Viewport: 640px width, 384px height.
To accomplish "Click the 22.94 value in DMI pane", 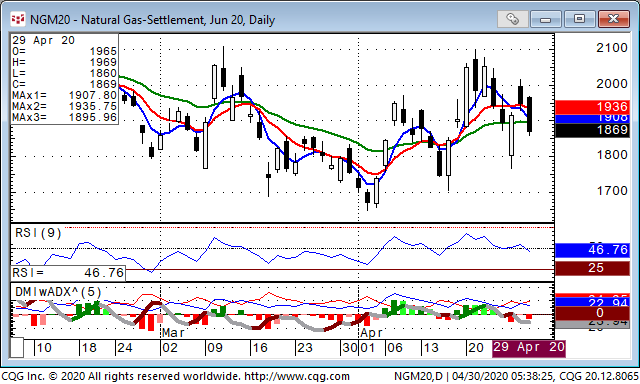I will 592,302.
